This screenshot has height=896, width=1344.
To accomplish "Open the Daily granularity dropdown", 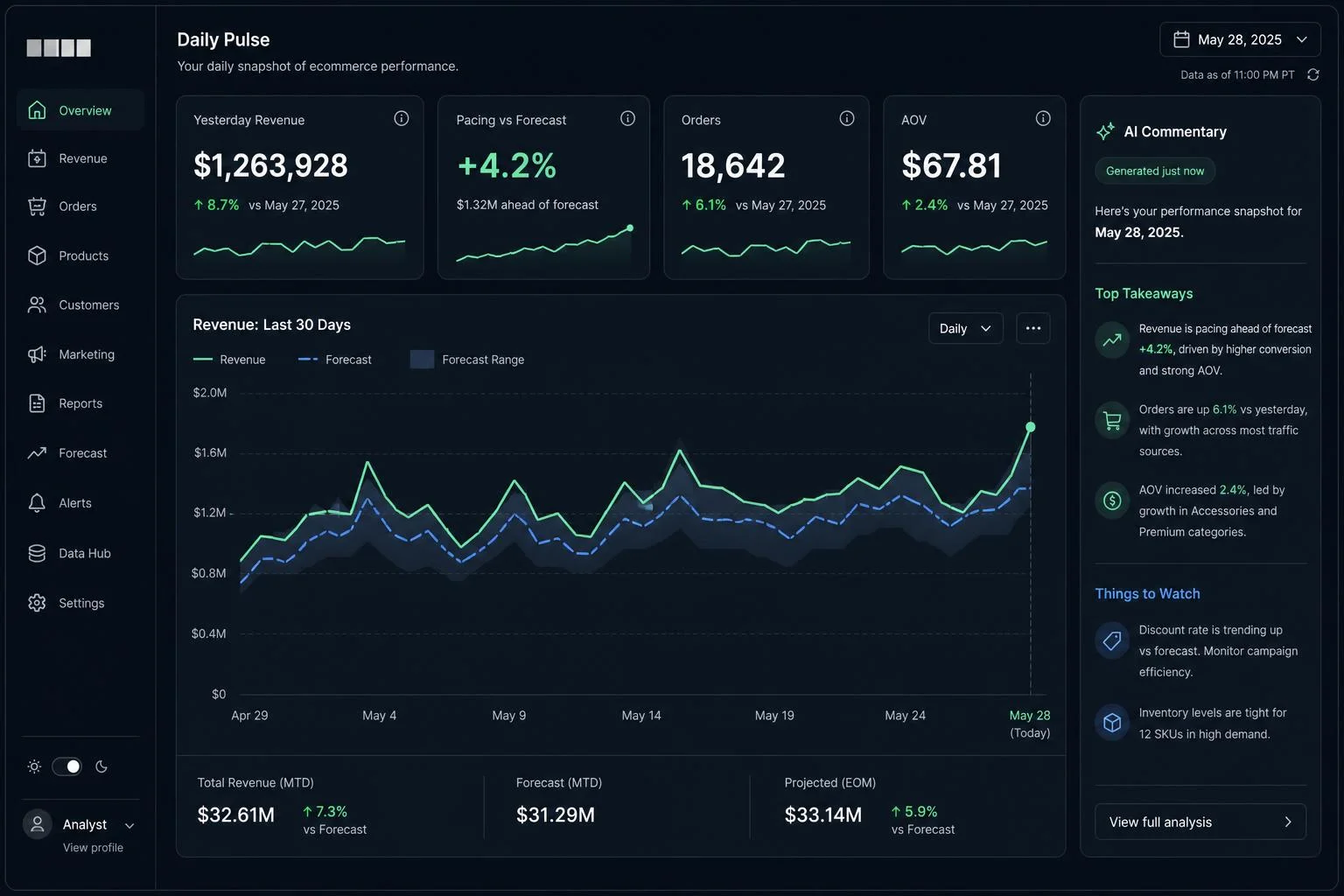I will click(x=965, y=328).
